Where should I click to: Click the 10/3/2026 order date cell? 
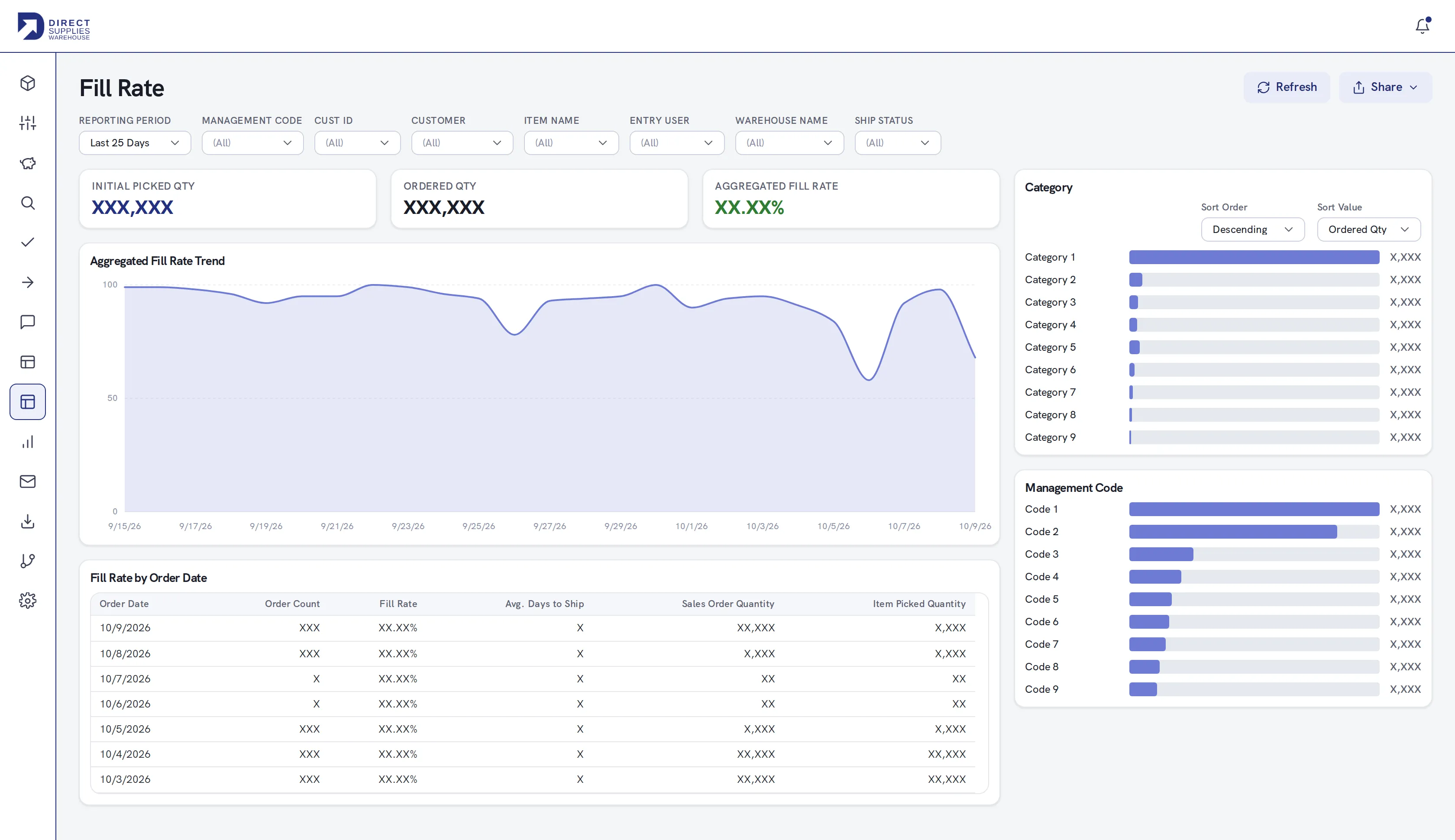(125, 779)
